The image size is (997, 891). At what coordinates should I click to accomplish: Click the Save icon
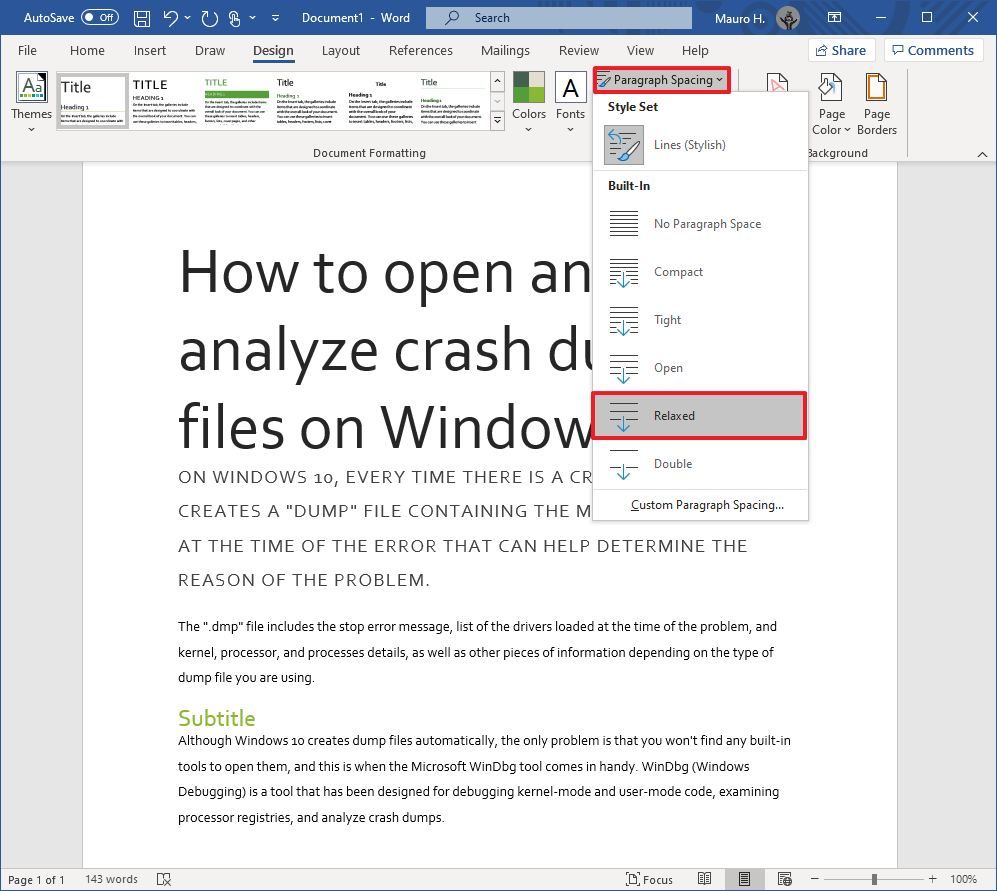coord(141,17)
